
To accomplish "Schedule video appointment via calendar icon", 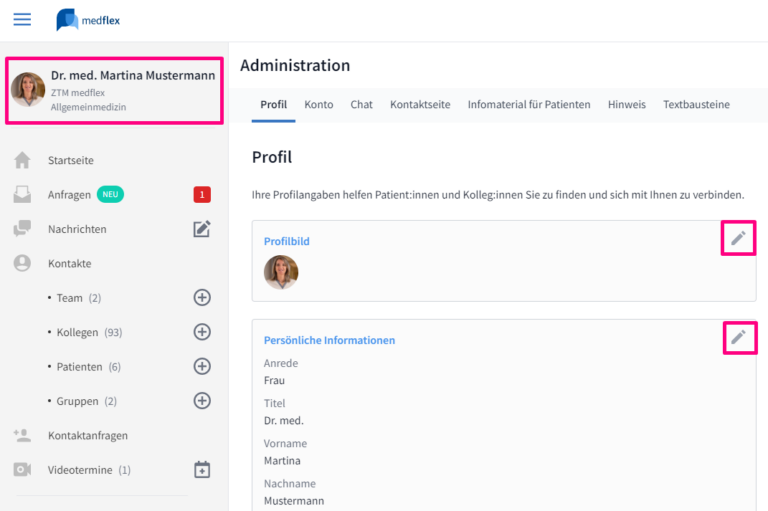I will 202,470.
